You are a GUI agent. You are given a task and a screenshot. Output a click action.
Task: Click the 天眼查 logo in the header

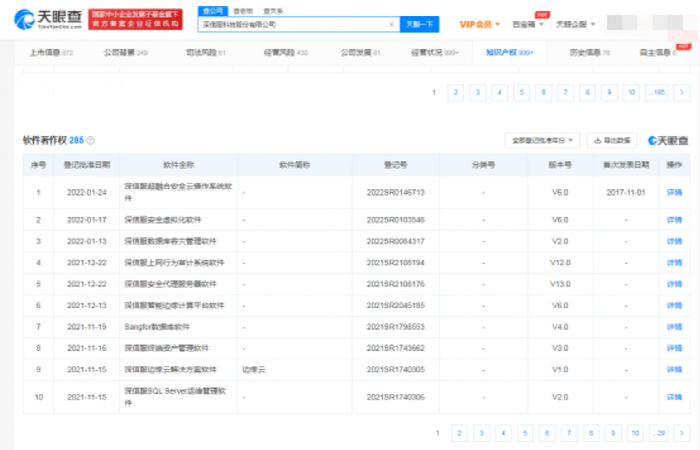pos(45,19)
